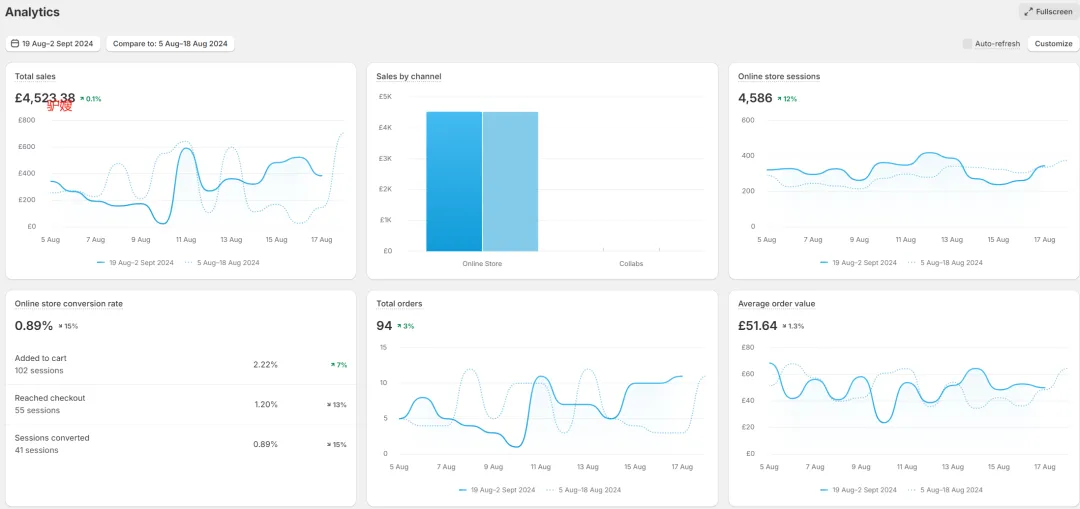Screen dimensions: 1080x509
Task: Click the expand arrows icon beside Fullscreen
Action: click(1028, 12)
